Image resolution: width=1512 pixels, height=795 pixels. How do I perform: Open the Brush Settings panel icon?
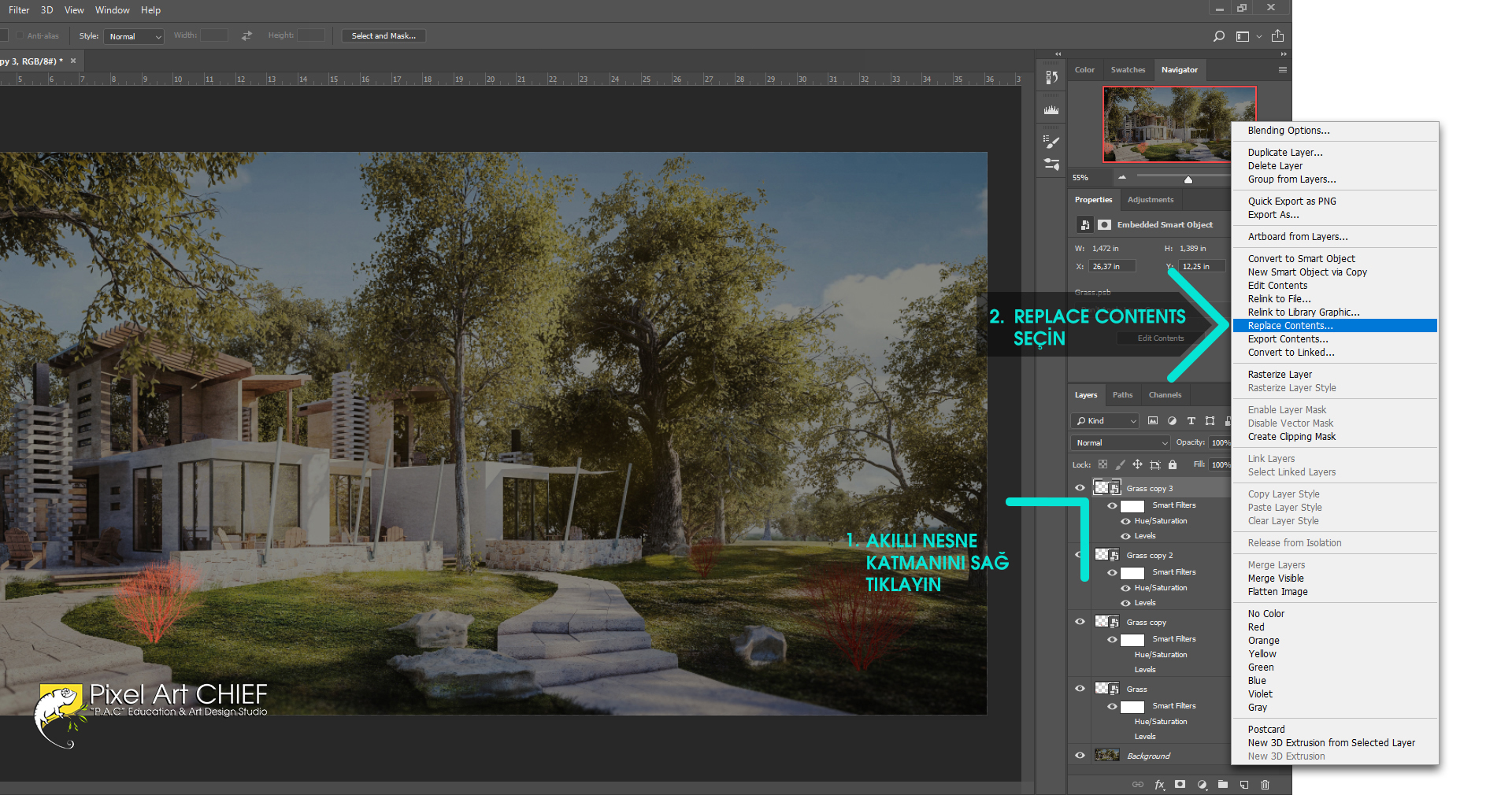tap(1051, 142)
